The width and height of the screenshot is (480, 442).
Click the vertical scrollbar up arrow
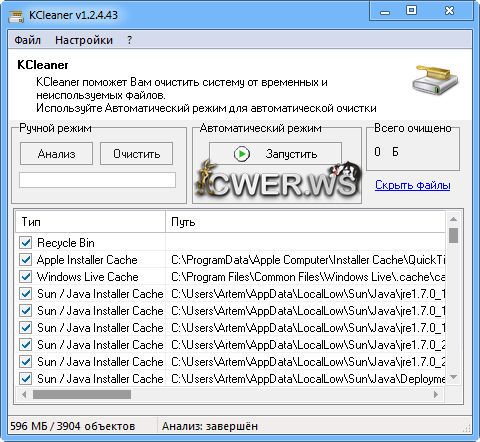click(x=453, y=219)
